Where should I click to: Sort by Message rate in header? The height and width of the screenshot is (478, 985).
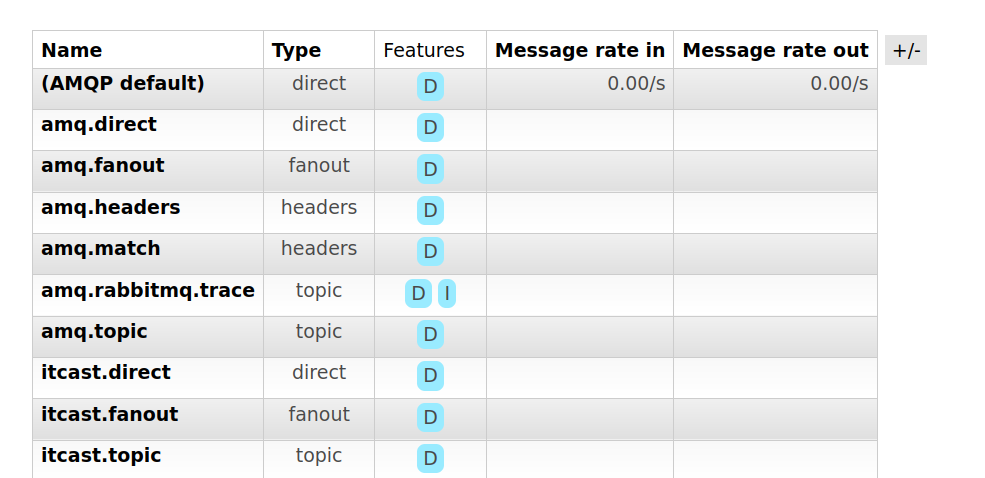click(x=580, y=50)
